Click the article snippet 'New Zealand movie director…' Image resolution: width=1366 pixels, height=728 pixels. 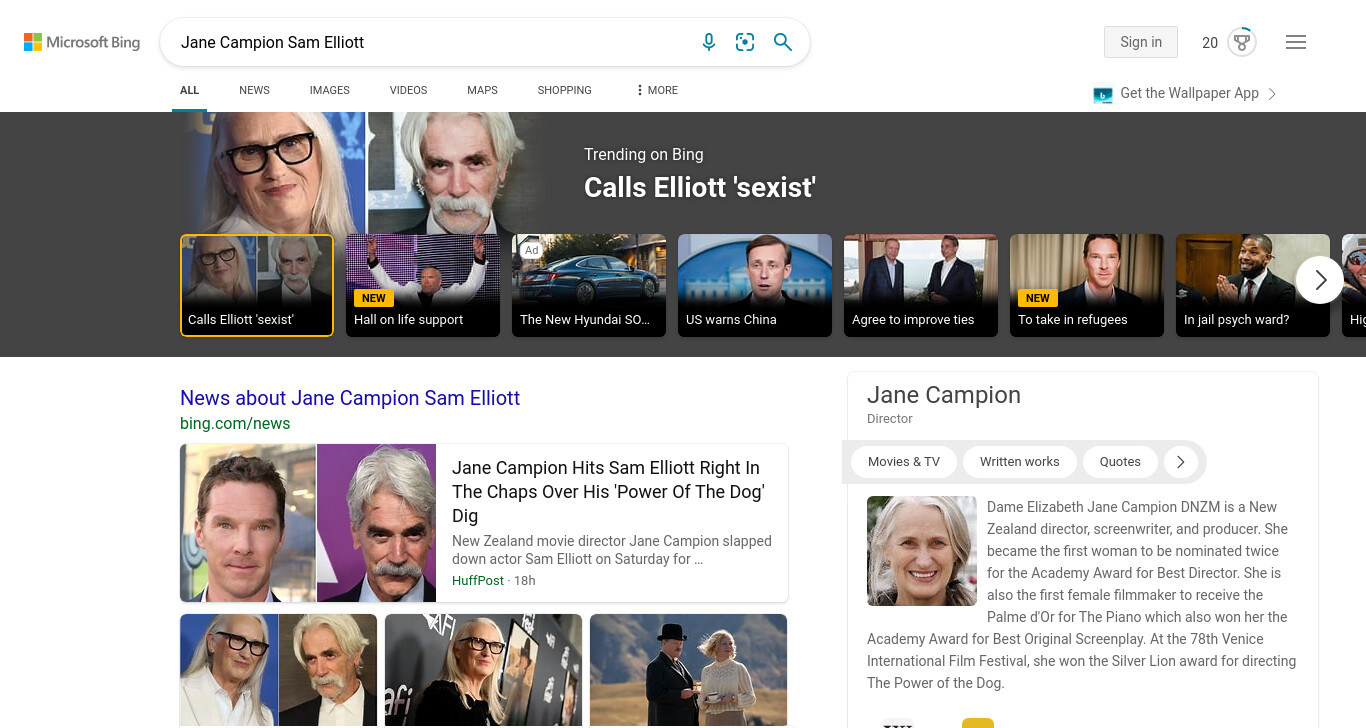pos(612,550)
